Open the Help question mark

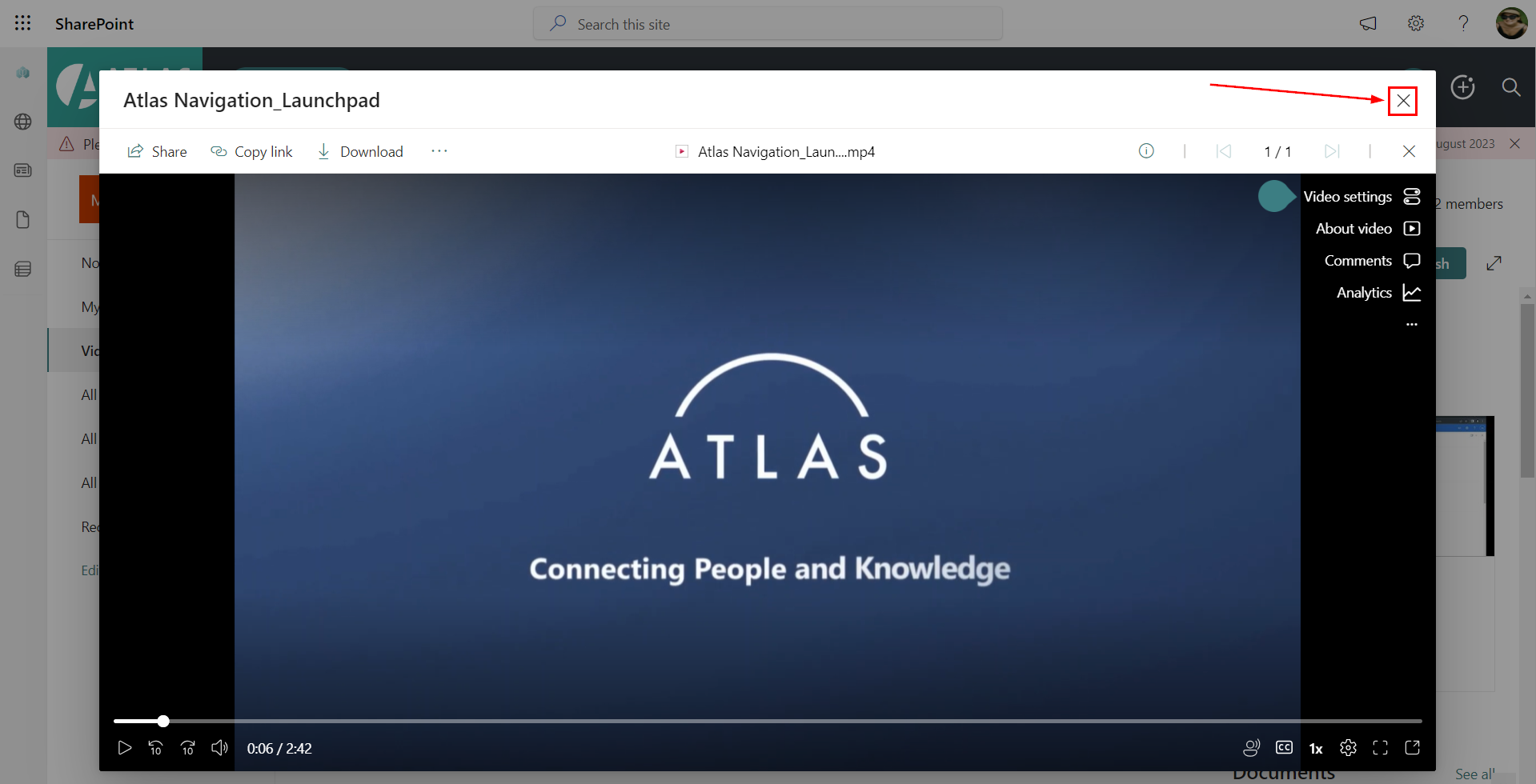coord(1463,23)
